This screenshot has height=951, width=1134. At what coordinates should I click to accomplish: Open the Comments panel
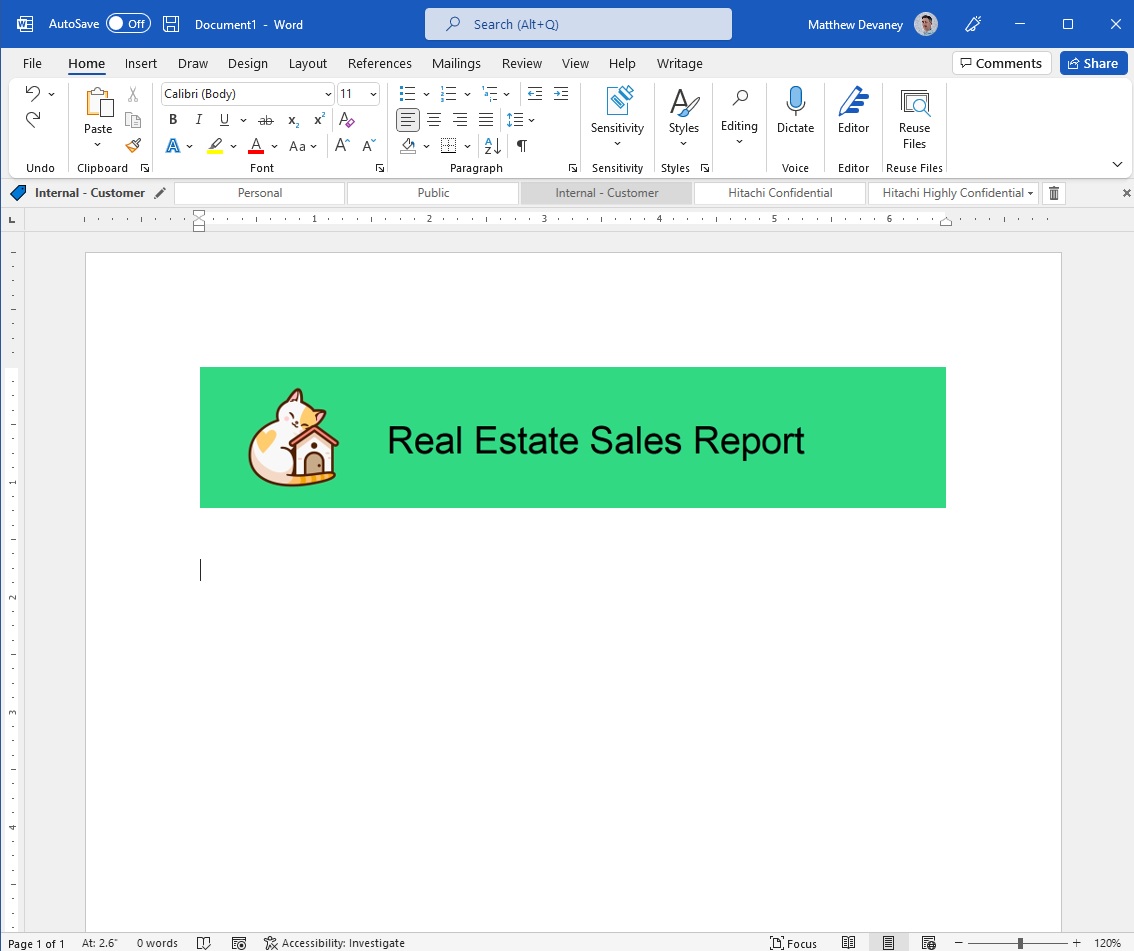coord(1001,63)
